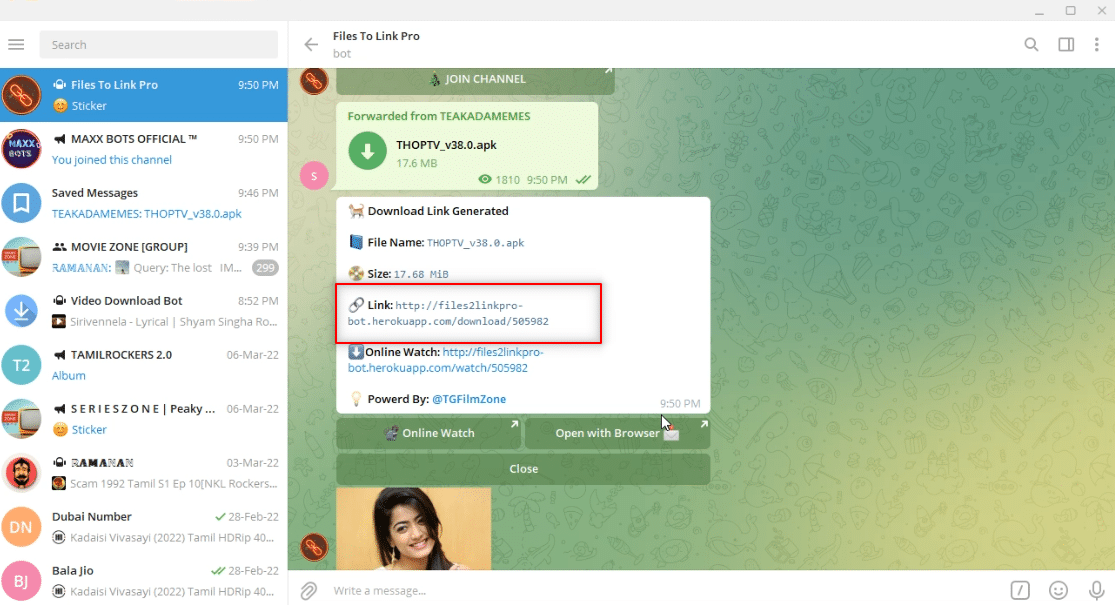Click Saved Messages bookmark avatar
Viewport: 1115px width, 605px height.
21,203
